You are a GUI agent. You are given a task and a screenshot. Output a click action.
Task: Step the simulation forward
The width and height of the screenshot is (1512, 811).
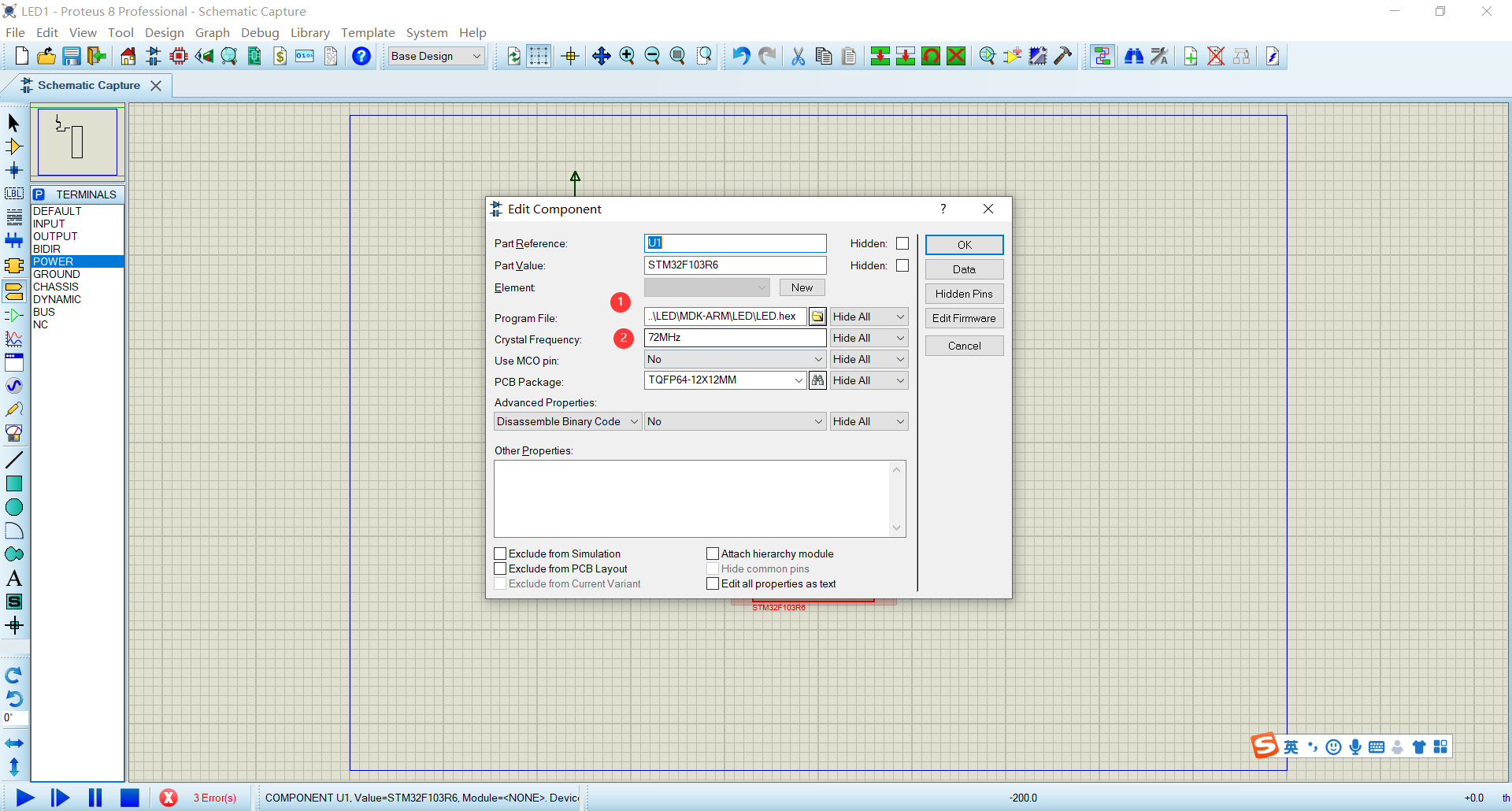point(60,798)
